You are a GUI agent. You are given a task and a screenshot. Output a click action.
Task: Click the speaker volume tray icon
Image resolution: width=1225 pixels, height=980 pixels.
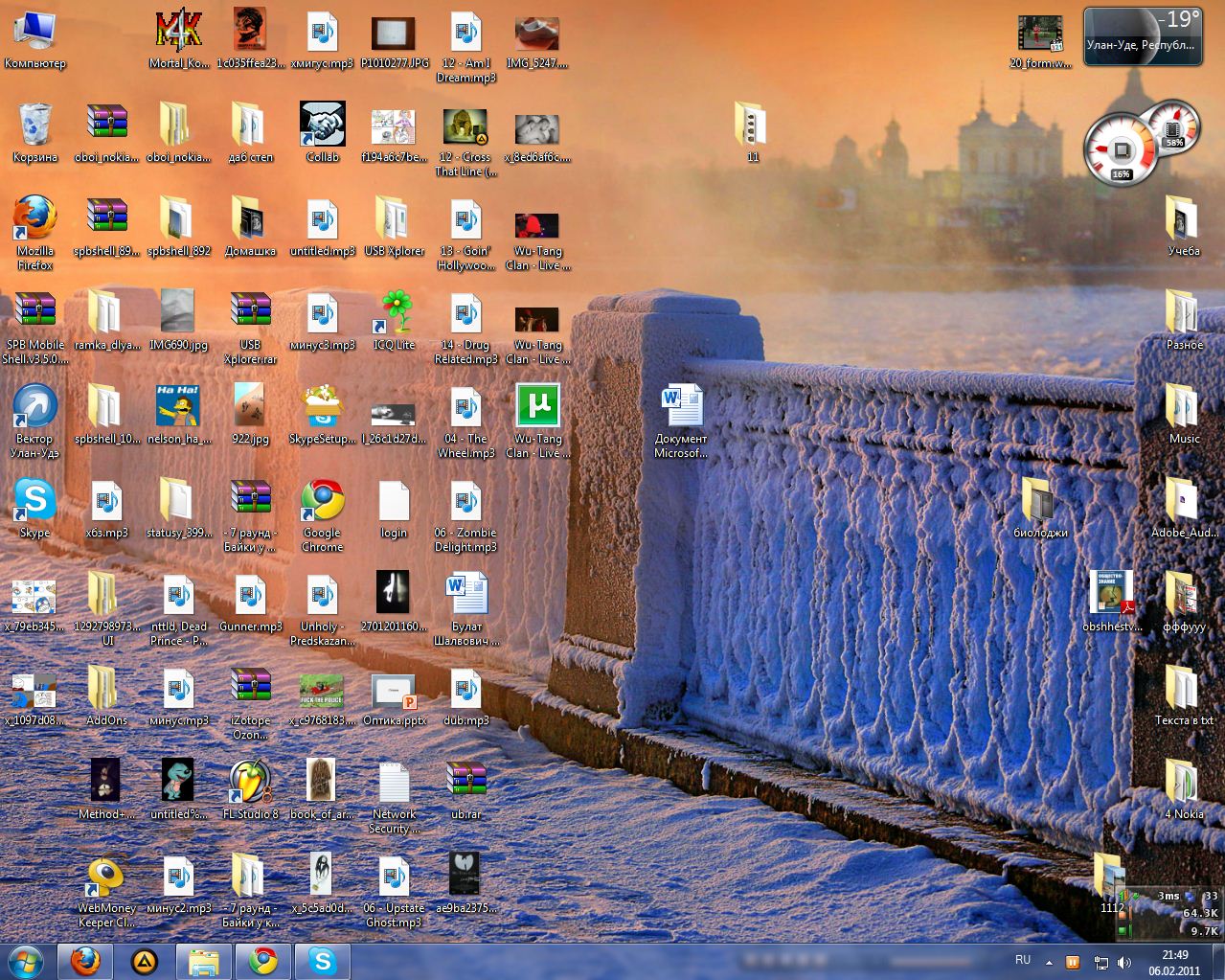1123,962
